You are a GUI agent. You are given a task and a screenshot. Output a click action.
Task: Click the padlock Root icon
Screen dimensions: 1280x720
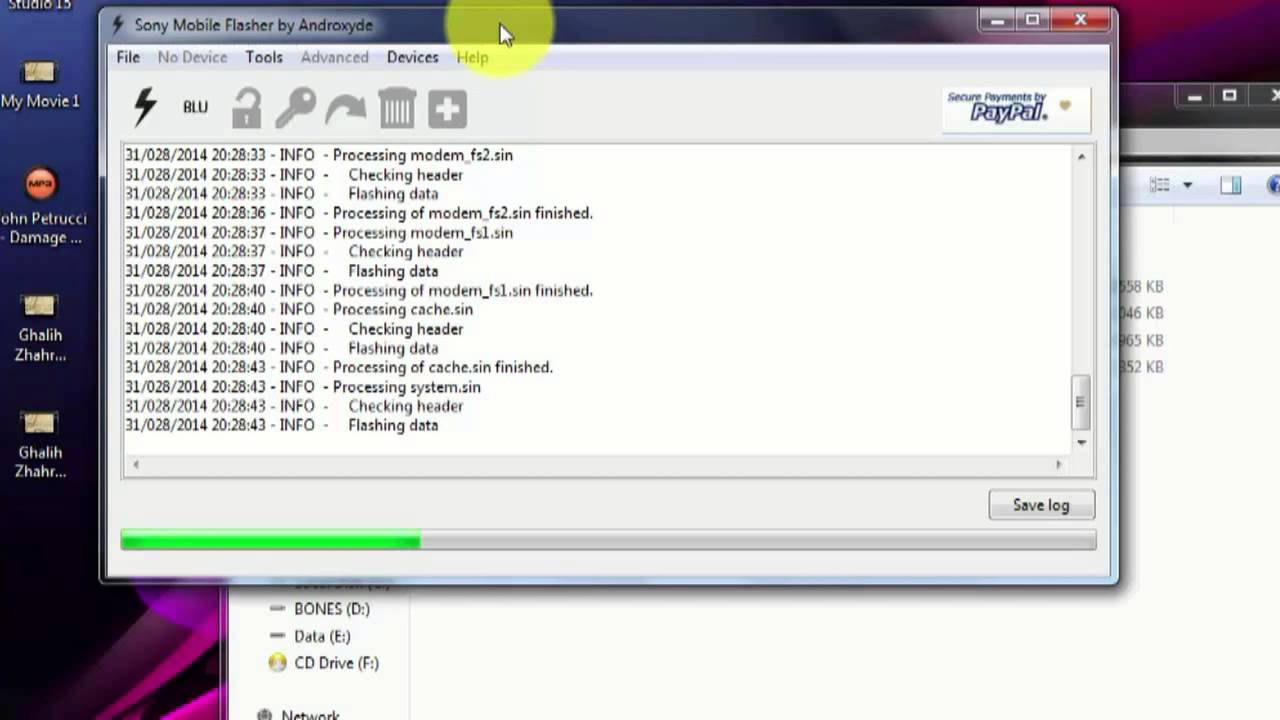point(246,108)
